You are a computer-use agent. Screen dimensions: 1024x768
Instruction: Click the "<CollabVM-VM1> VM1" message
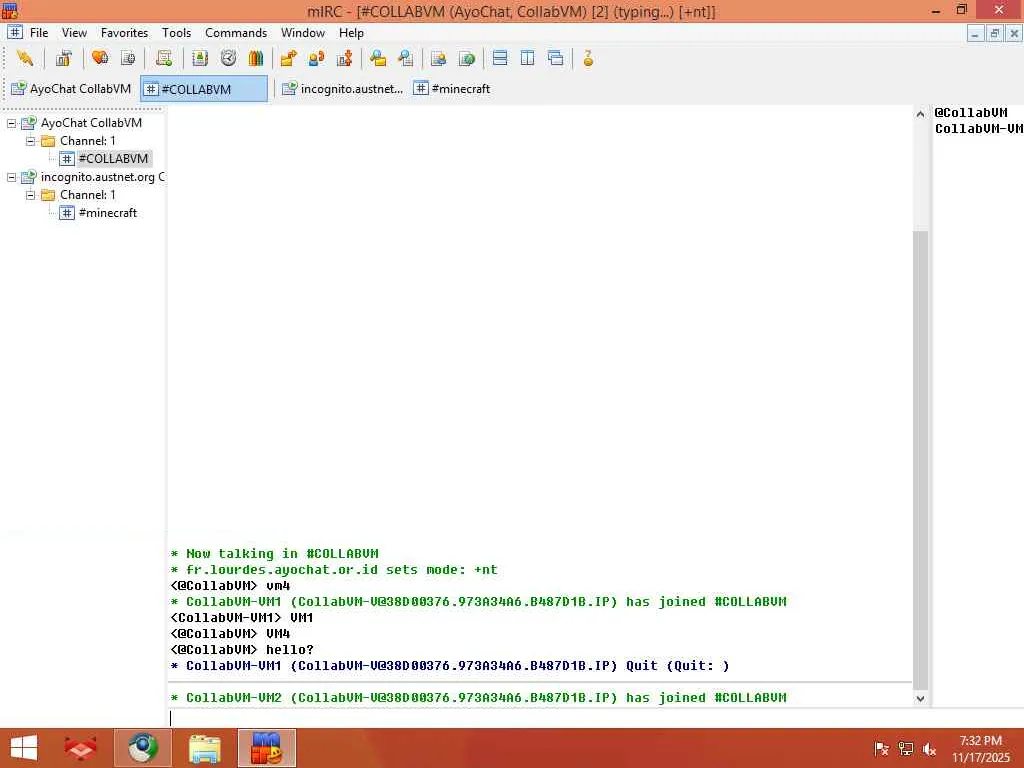click(242, 618)
